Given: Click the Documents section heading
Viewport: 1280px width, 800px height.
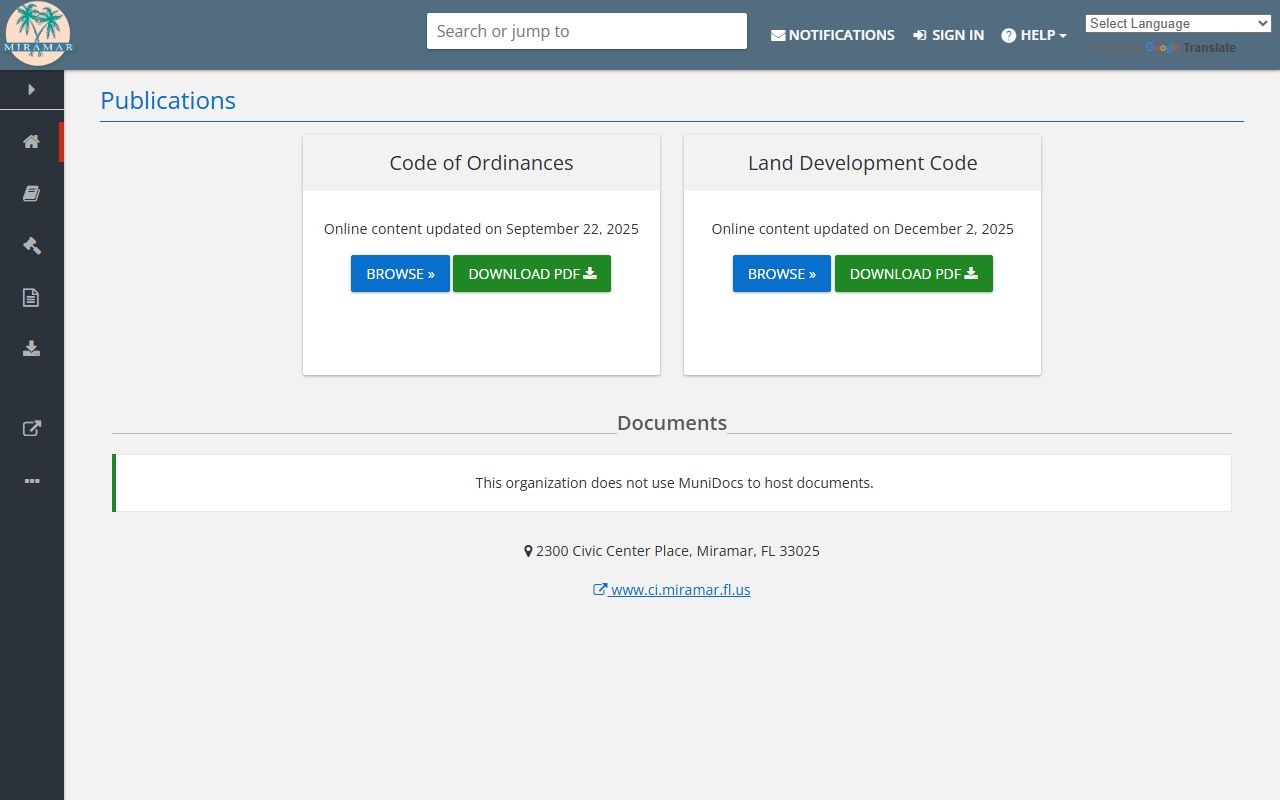Looking at the screenshot, I should click(x=672, y=423).
